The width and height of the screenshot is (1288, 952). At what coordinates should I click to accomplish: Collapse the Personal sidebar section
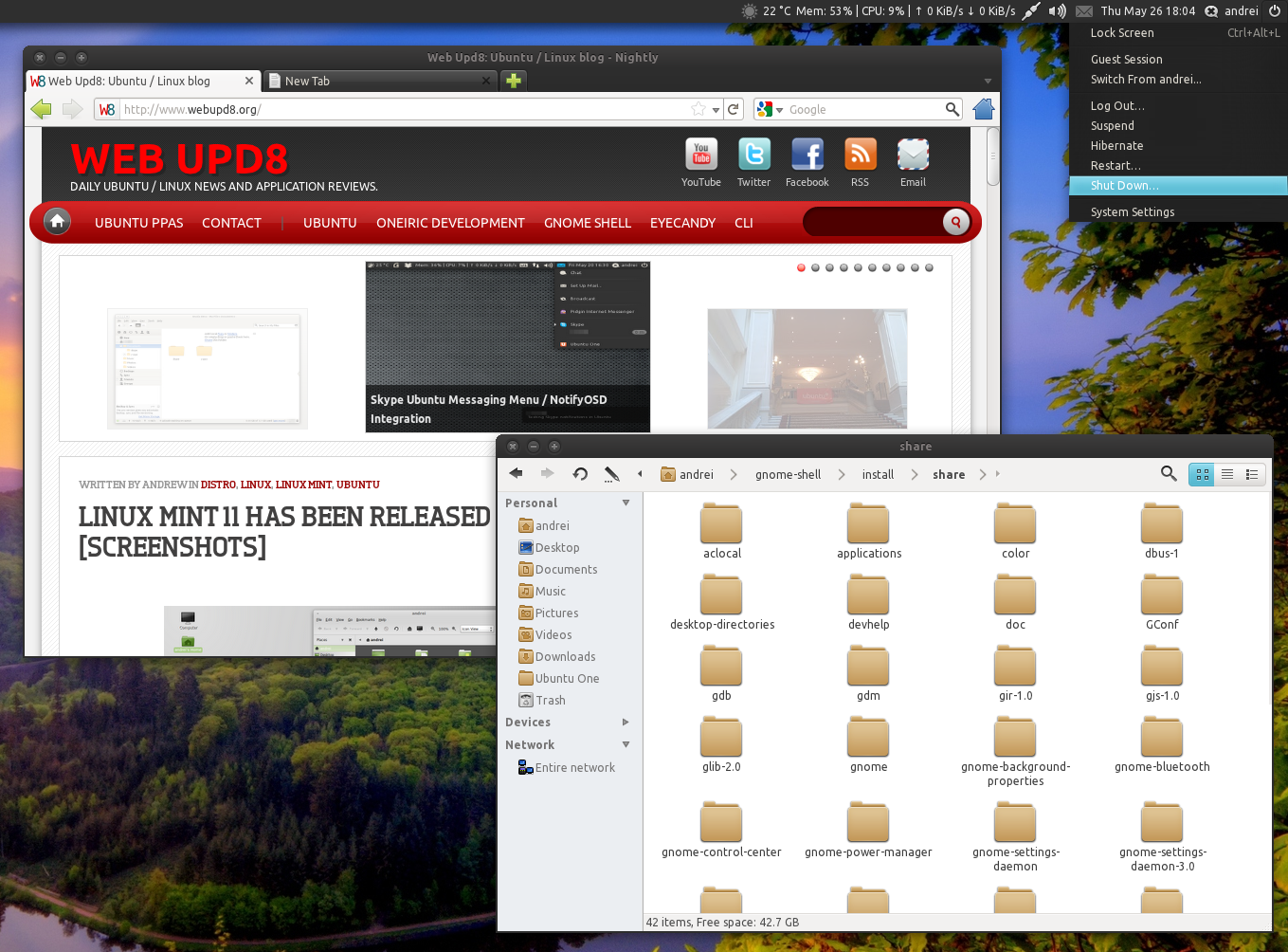tap(626, 503)
